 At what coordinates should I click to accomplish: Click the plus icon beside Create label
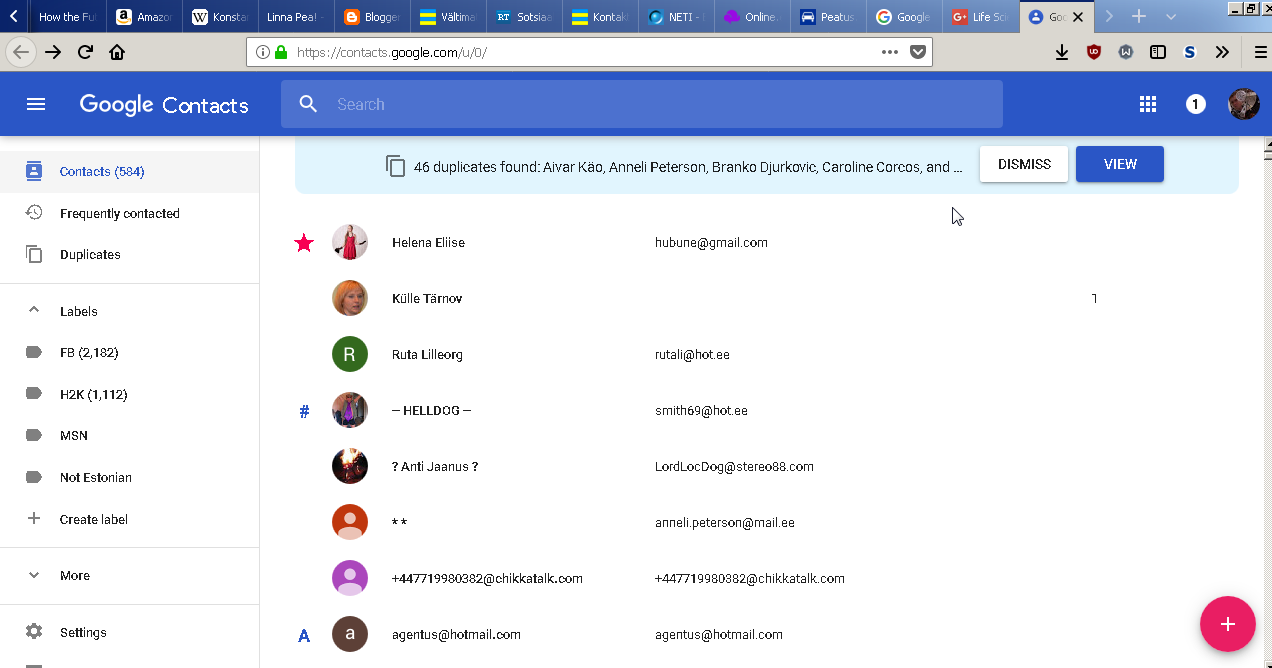(x=34, y=519)
